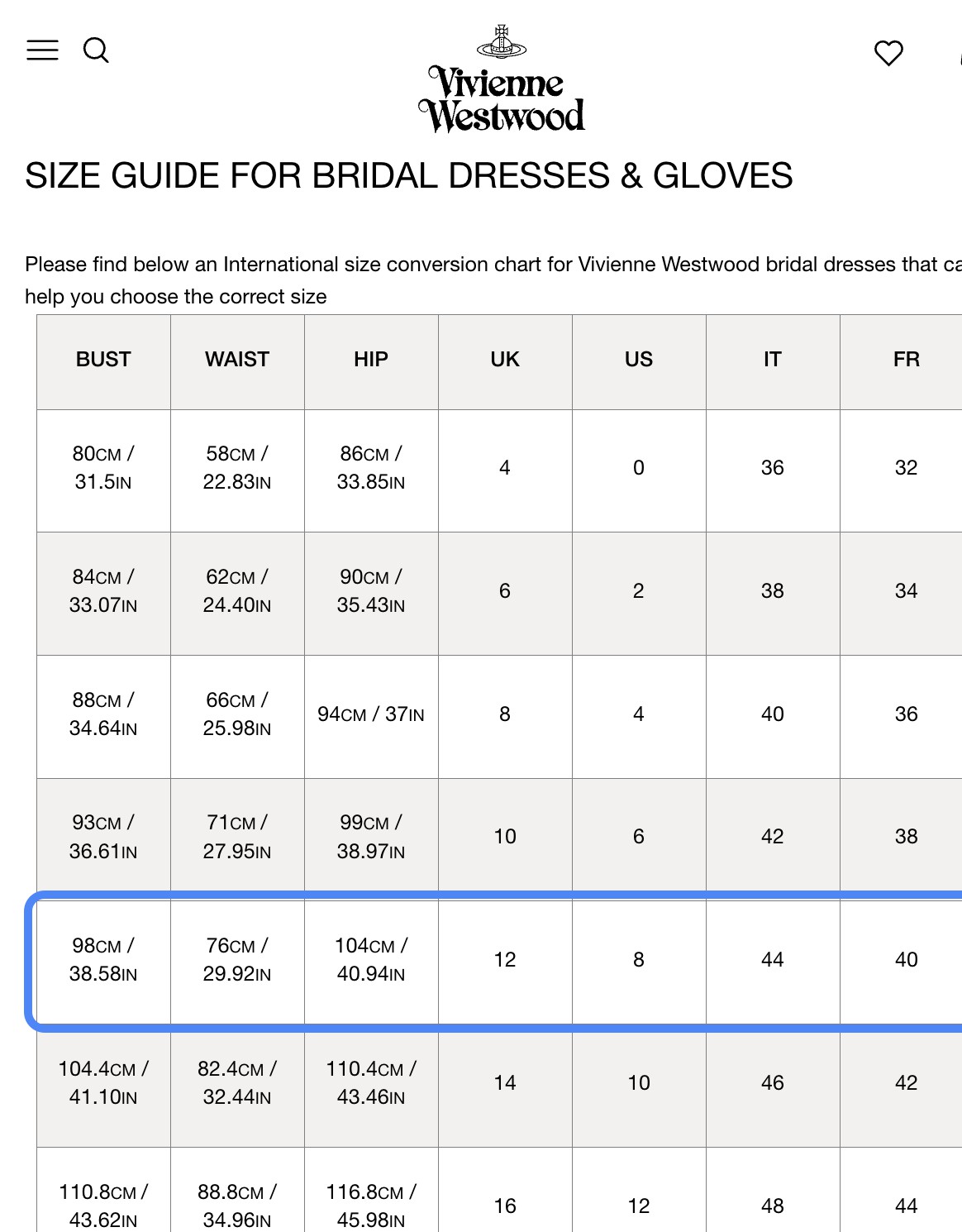Open the wishlist heart icon

[888, 53]
